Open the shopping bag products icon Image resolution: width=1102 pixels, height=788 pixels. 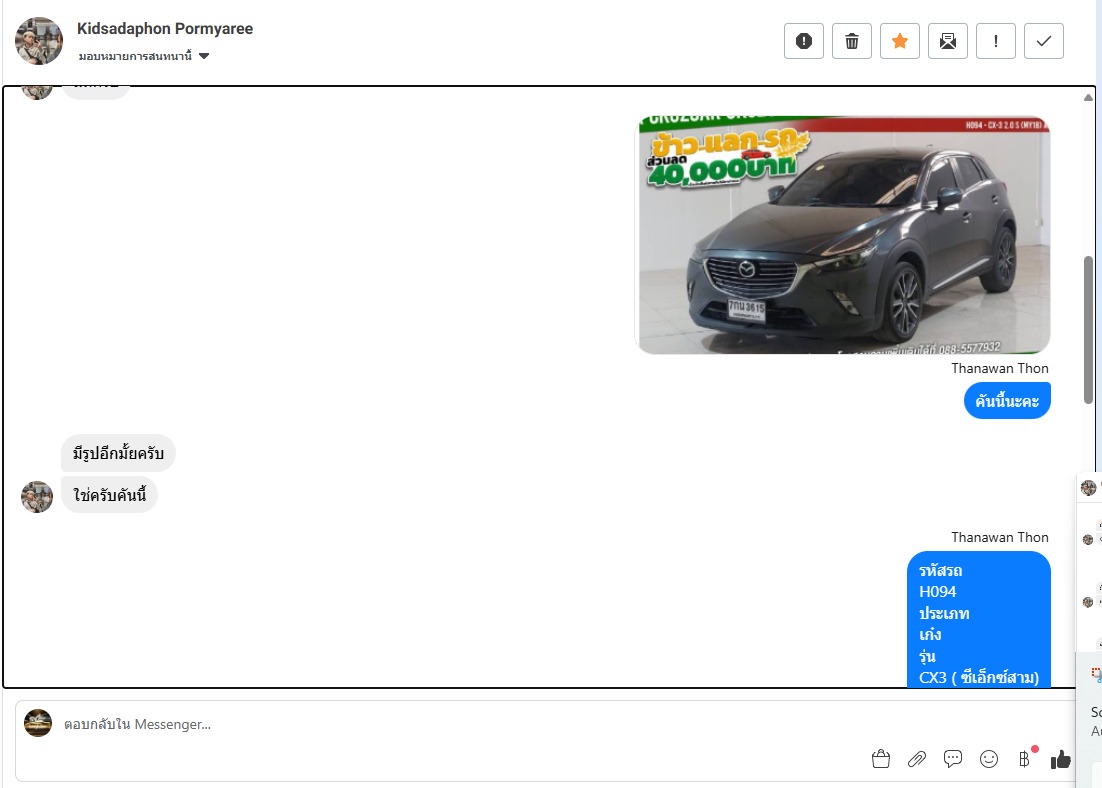click(x=881, y=759)
